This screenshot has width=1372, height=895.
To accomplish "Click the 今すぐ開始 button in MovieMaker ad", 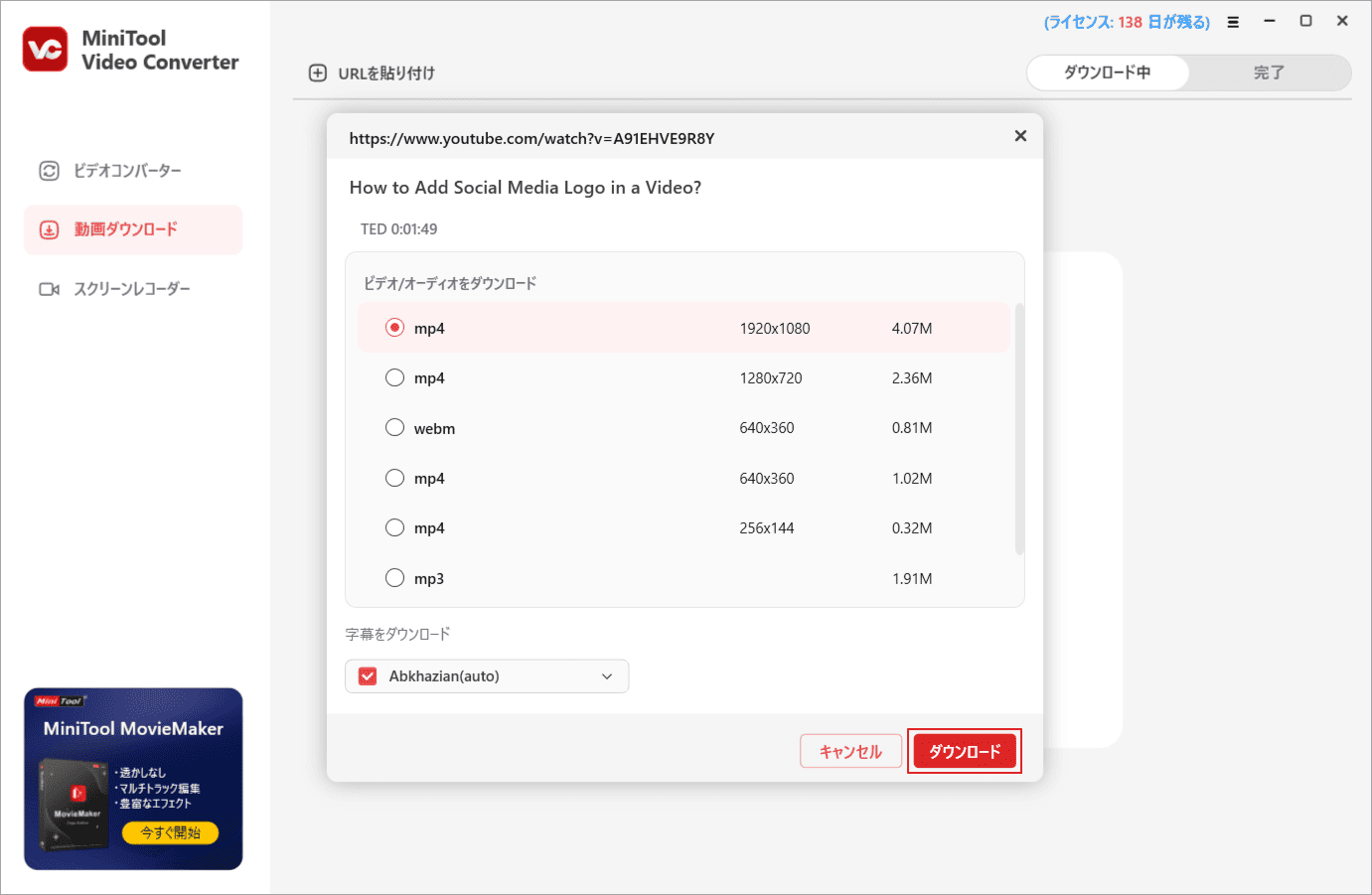I will [x=170, y=832].
